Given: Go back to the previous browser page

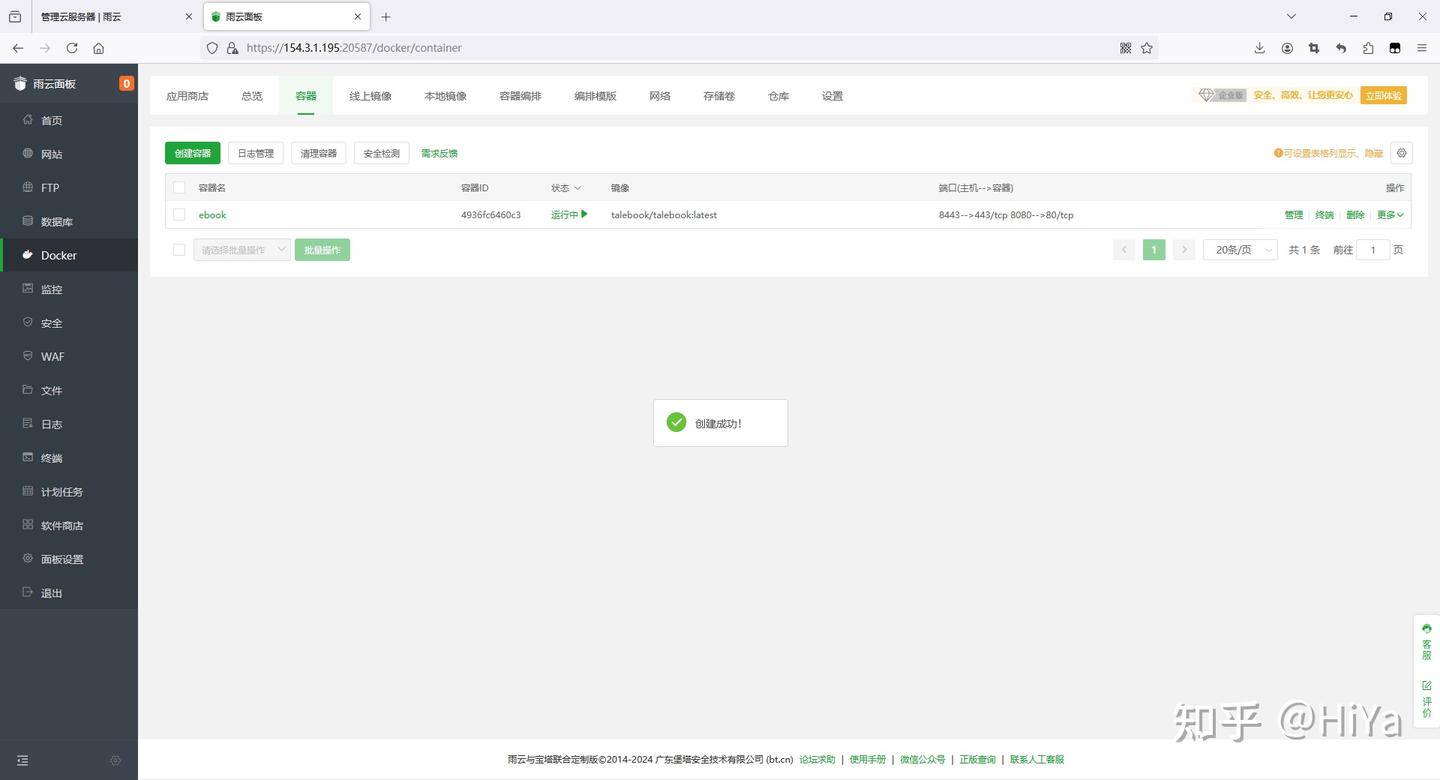Looking at the screenshot, I should click(18, 48).
